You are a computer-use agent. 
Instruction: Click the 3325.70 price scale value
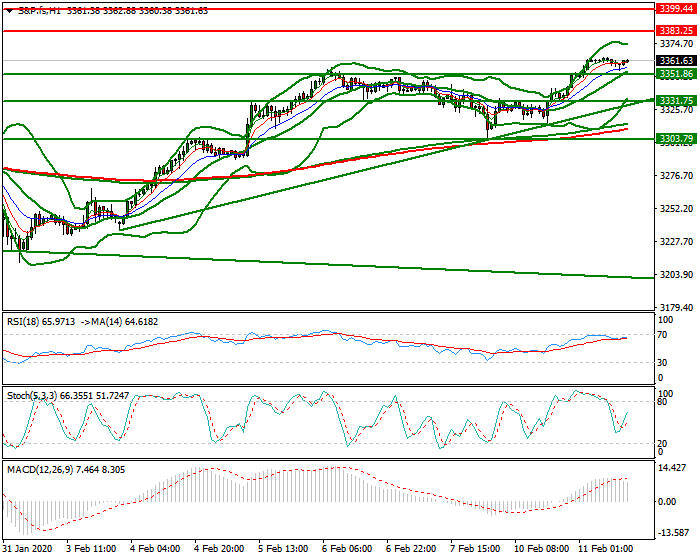676,109
